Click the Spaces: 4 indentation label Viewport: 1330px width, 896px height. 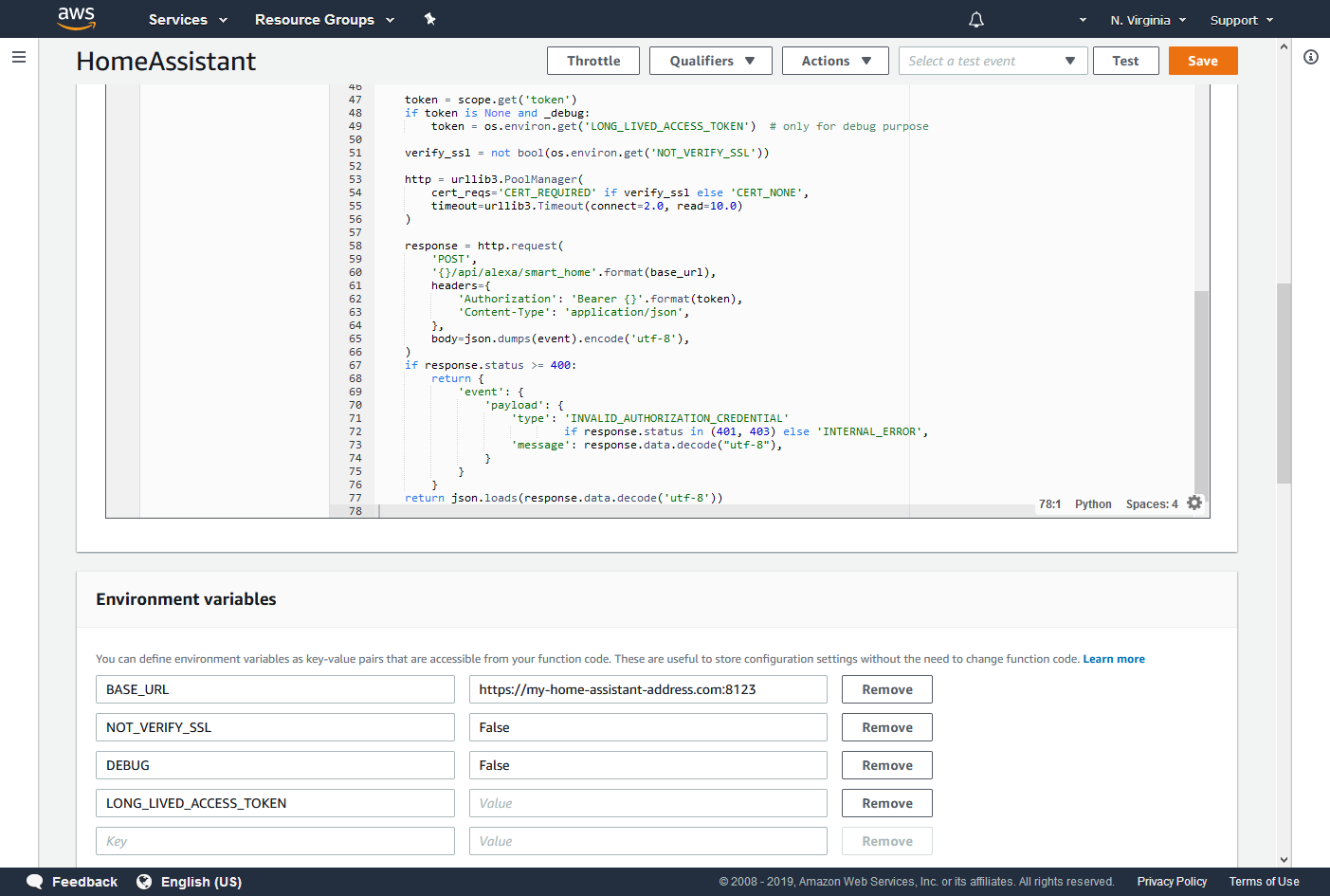click(x=1152, y=504)
